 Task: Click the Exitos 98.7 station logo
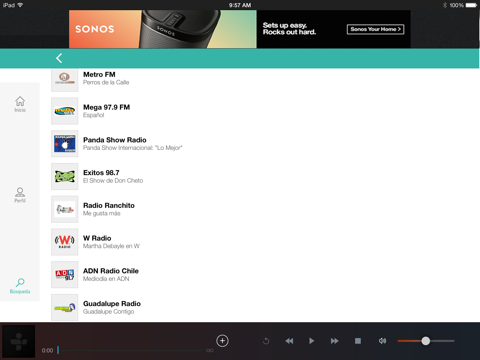(x=65, y=176)
